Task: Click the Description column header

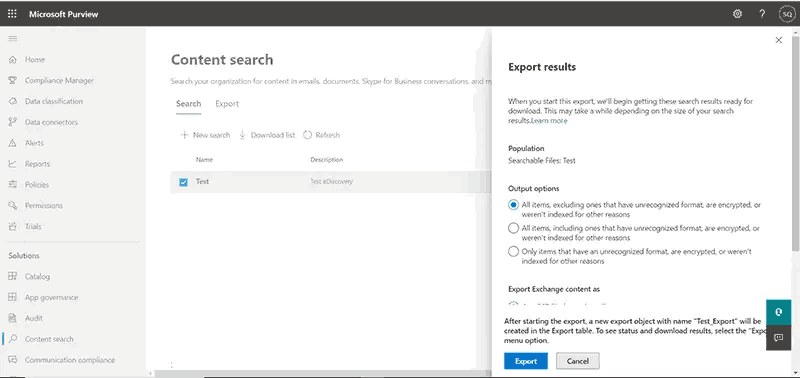Action: click(x=327, y=160)
